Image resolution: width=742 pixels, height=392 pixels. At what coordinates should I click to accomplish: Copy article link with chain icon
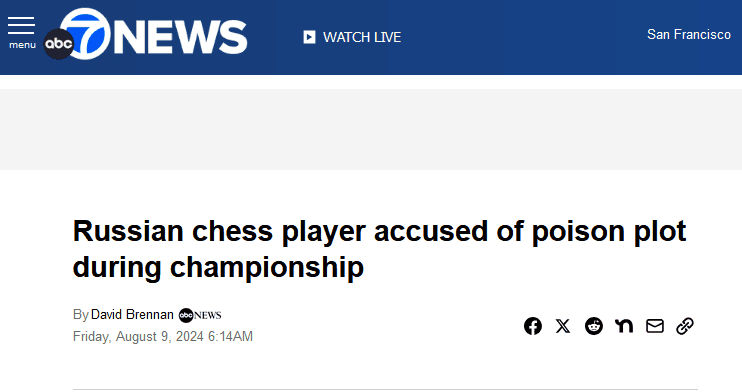(x=685, y=326)
